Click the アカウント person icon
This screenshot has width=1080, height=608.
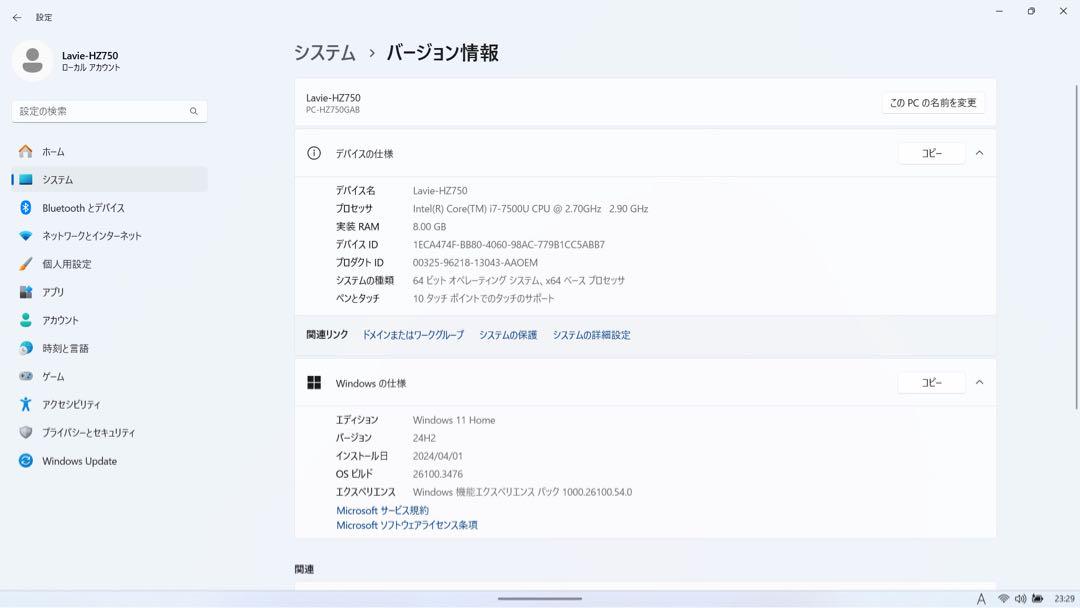[x=25, y=320]
